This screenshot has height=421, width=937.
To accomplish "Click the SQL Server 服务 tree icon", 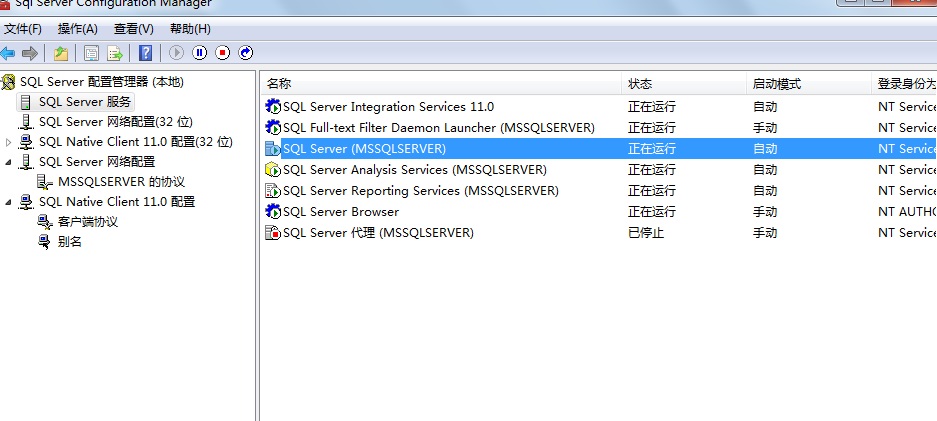I will [x=26, y=102].
